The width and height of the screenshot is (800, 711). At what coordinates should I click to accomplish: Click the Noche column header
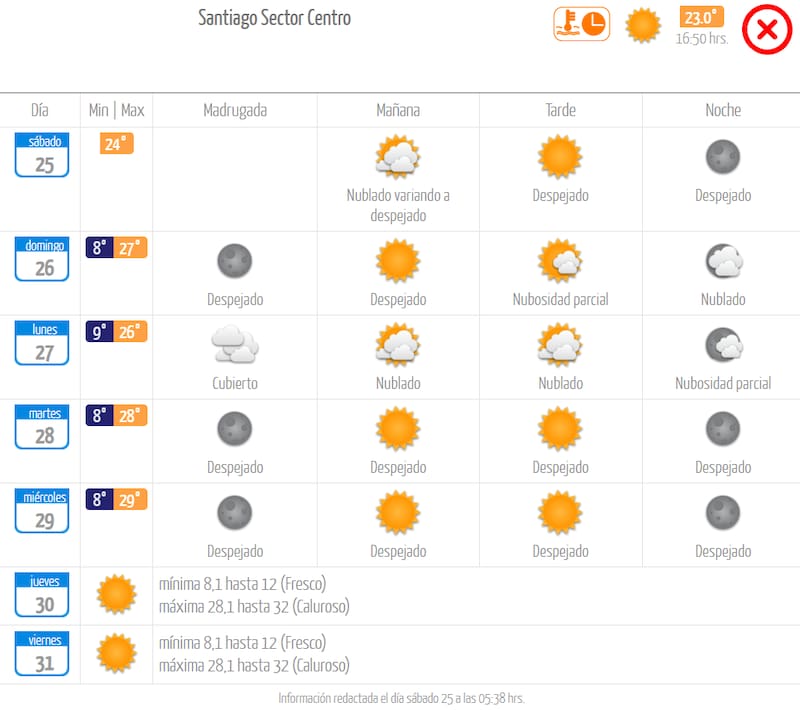tap(723, 110)
